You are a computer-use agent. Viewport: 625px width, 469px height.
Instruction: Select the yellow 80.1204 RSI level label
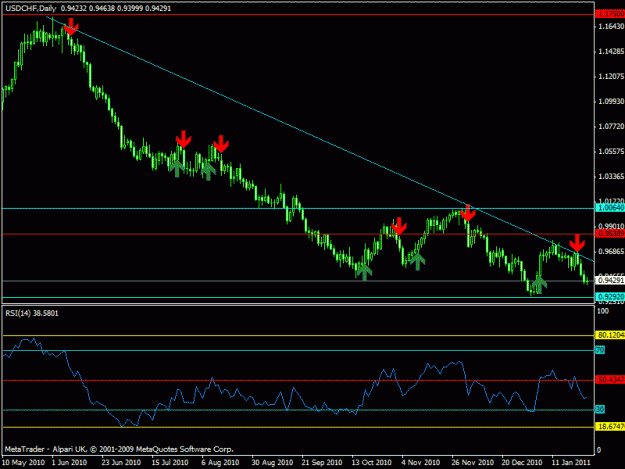[610, 335]
